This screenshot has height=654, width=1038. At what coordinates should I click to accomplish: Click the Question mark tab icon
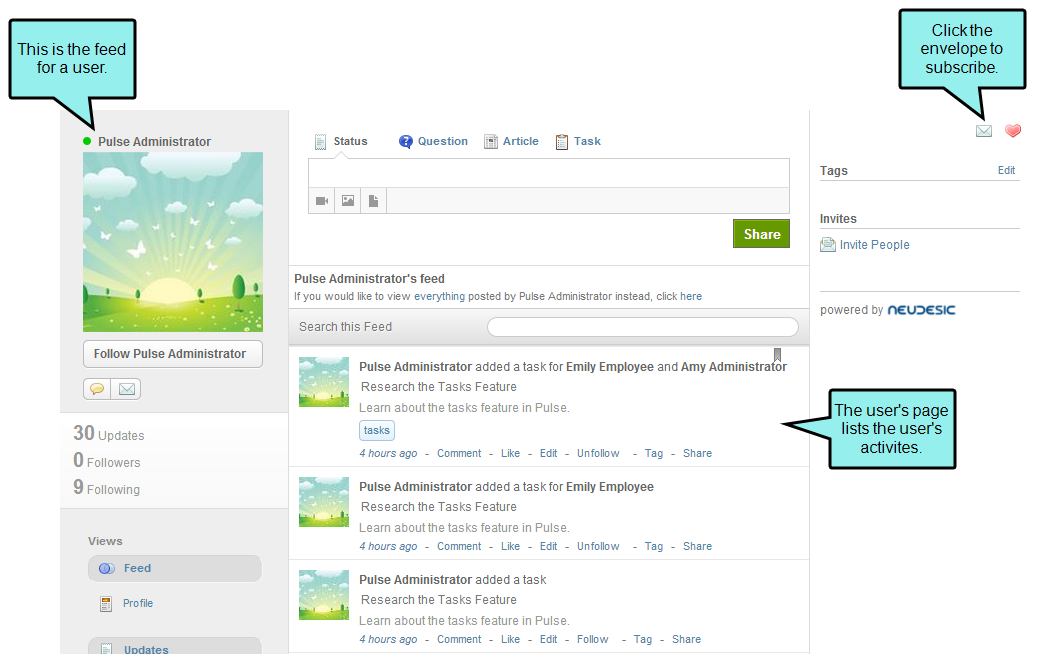405,142
